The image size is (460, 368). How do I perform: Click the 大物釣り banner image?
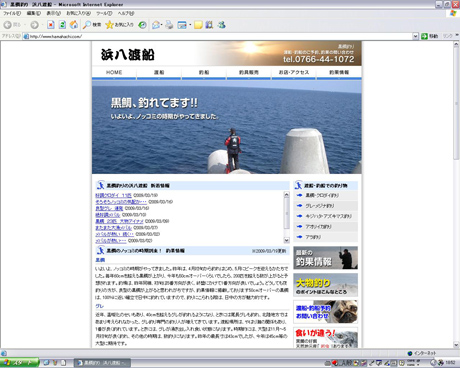[x=326, y=285]
